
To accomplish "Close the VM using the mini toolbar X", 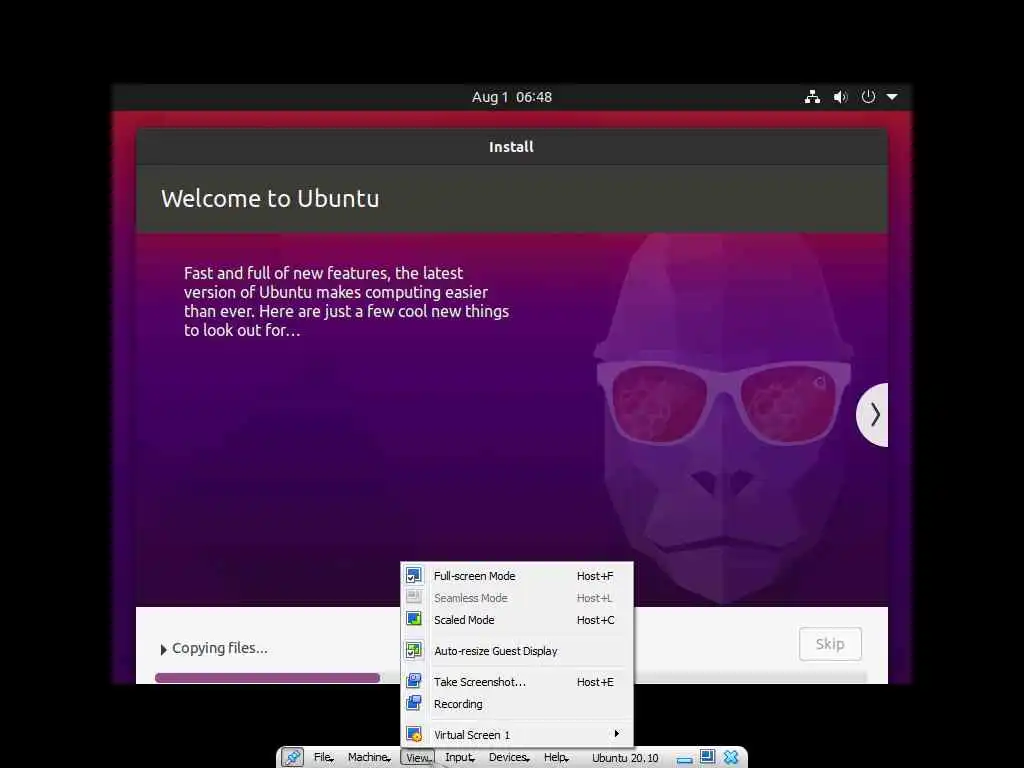I will click(731, 757).
